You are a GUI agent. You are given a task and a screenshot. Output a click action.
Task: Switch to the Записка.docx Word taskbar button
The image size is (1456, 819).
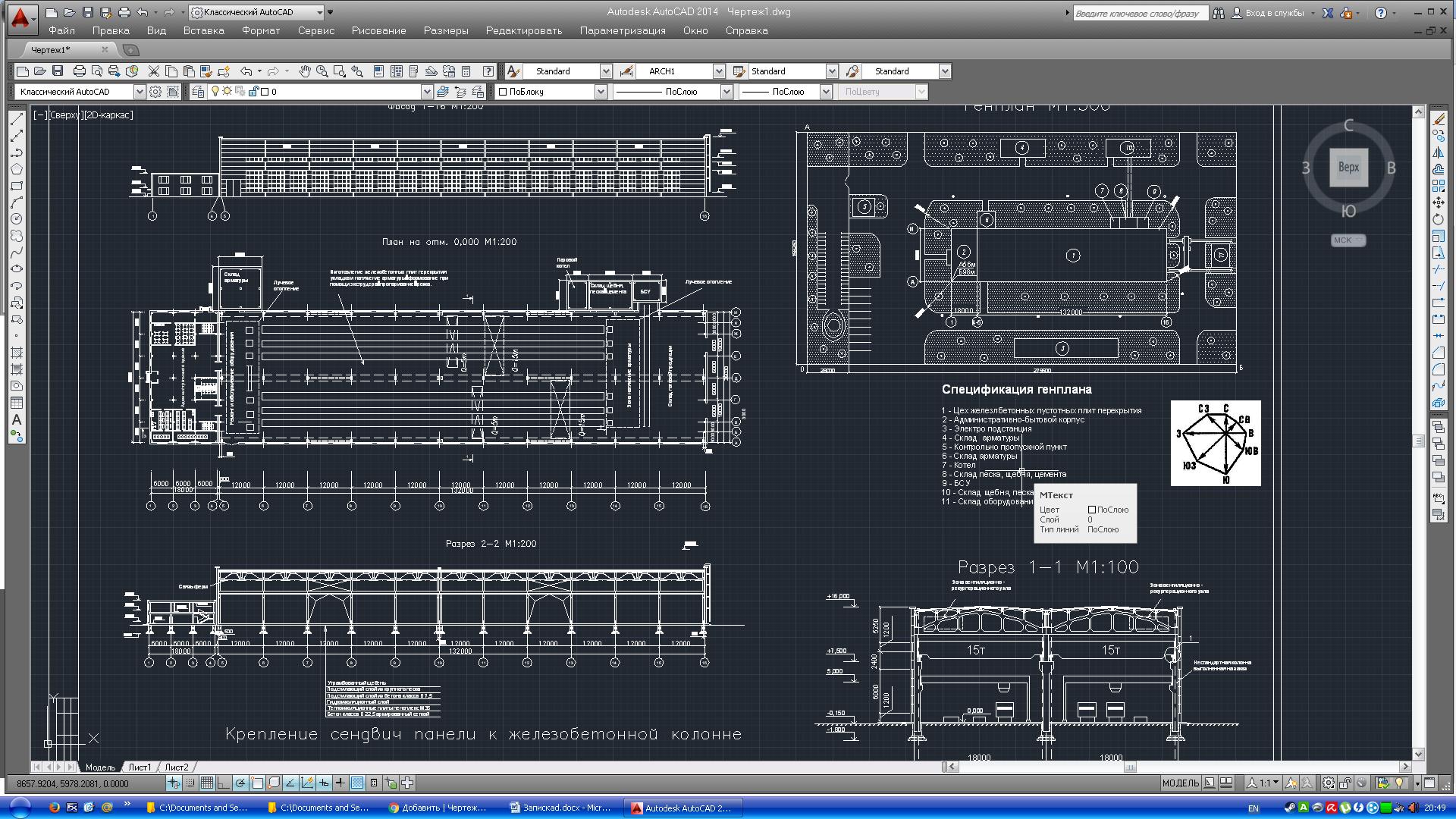tap(561, 808)
